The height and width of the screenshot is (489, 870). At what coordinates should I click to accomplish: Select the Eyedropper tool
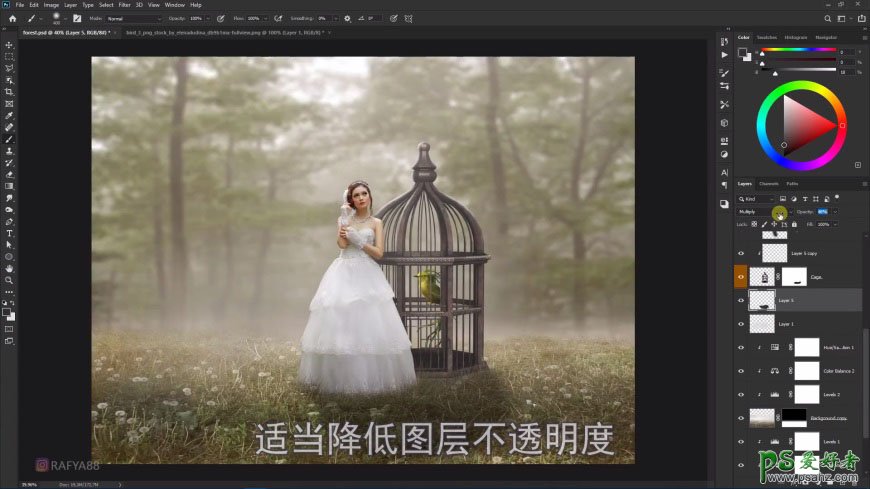(9, 115)
